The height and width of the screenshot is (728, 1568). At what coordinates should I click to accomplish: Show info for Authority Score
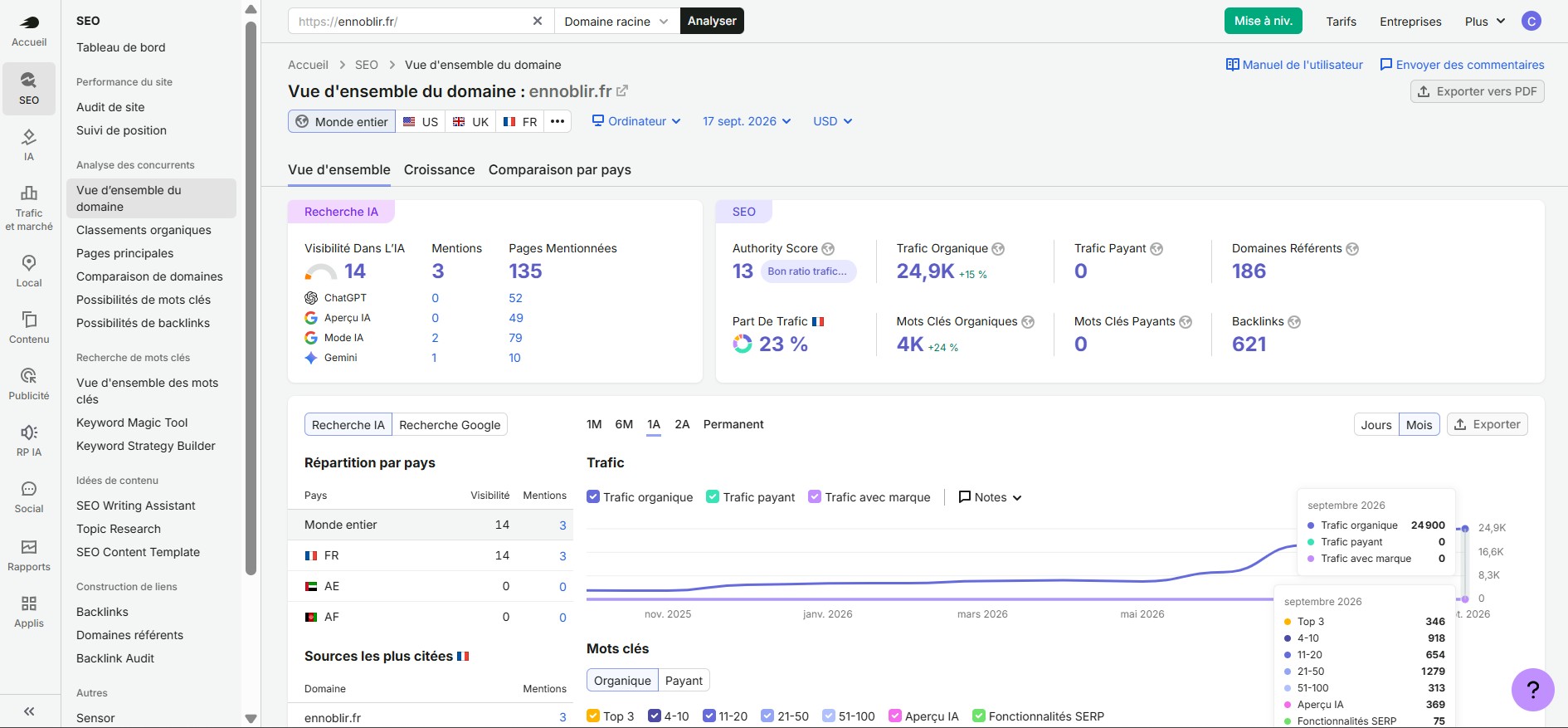828,249
